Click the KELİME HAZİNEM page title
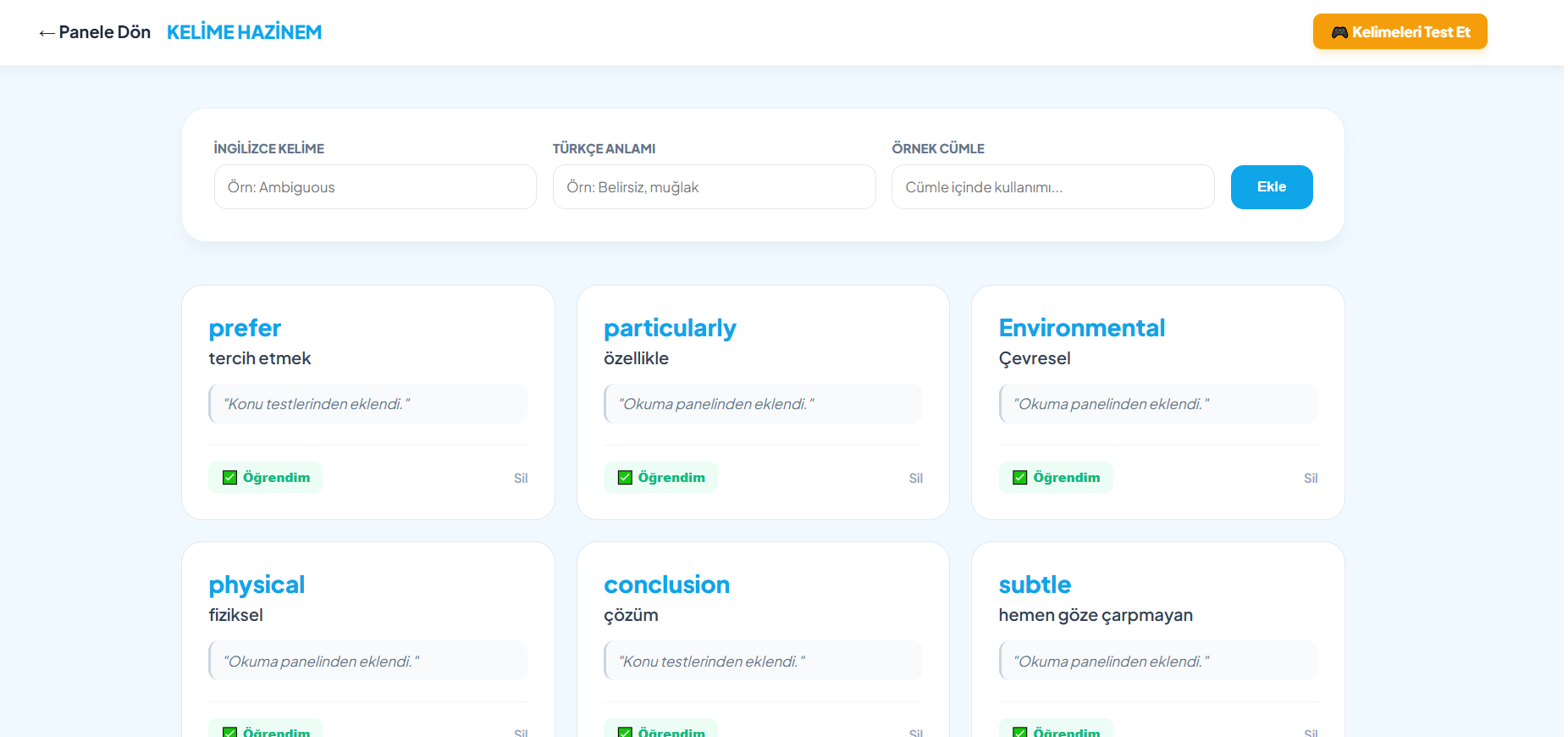This screenshot has width=1568, height=737. tap(244, 32)
